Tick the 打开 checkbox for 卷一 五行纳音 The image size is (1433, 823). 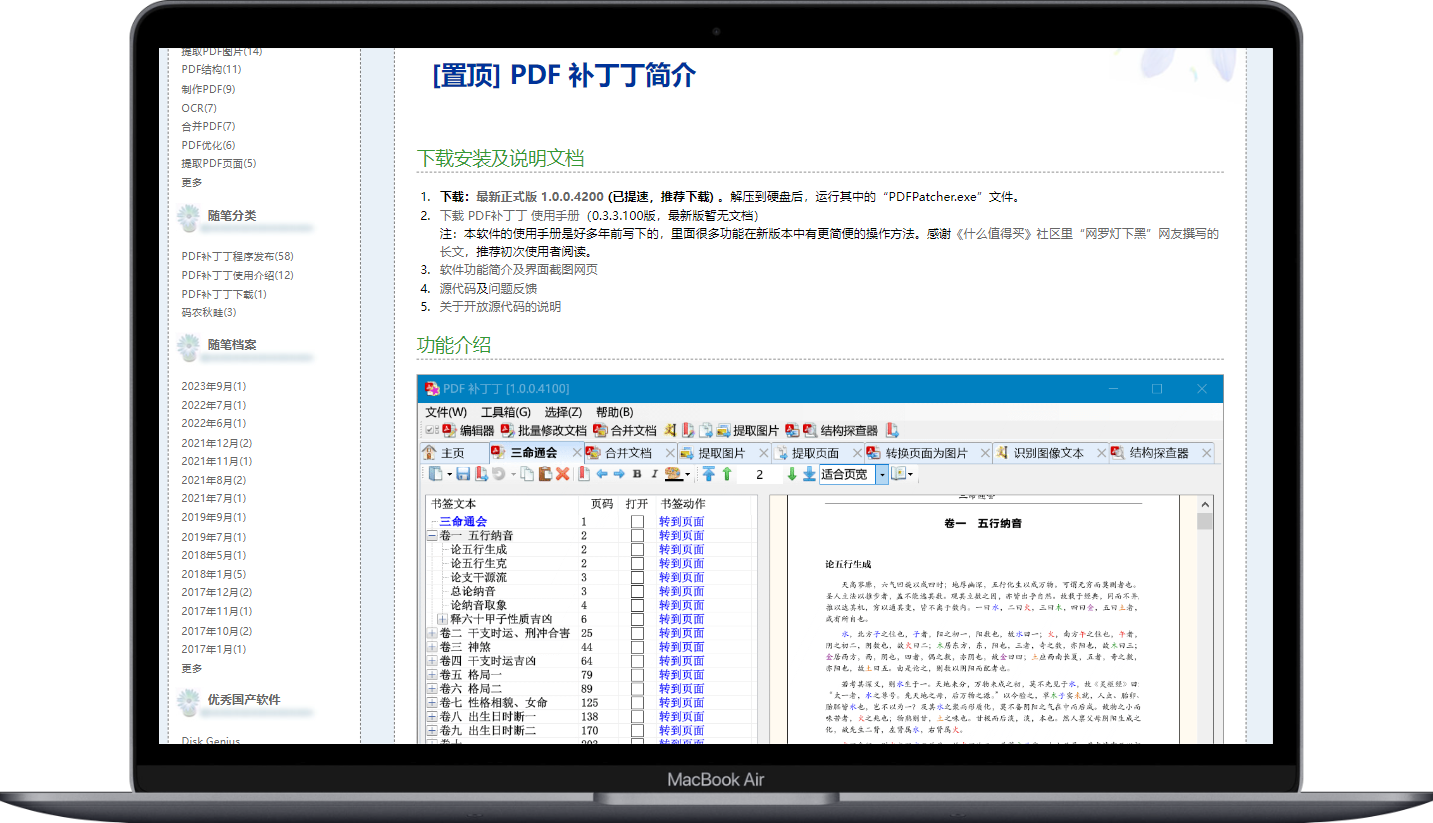[x=637, y=535]
